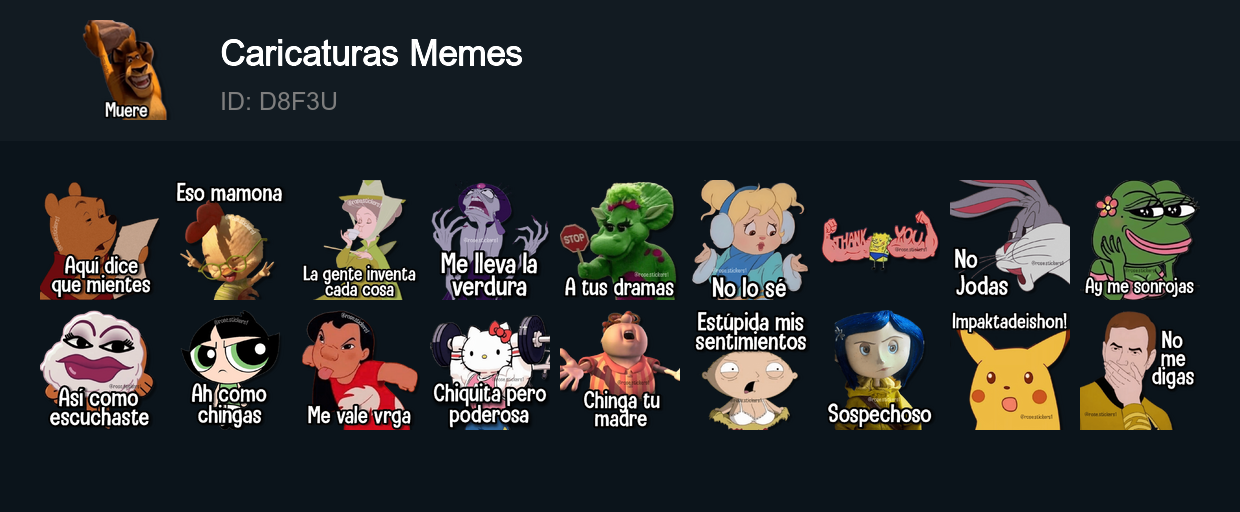Open the 'Muere' lion pack cover icon

[x=126, y=70]
